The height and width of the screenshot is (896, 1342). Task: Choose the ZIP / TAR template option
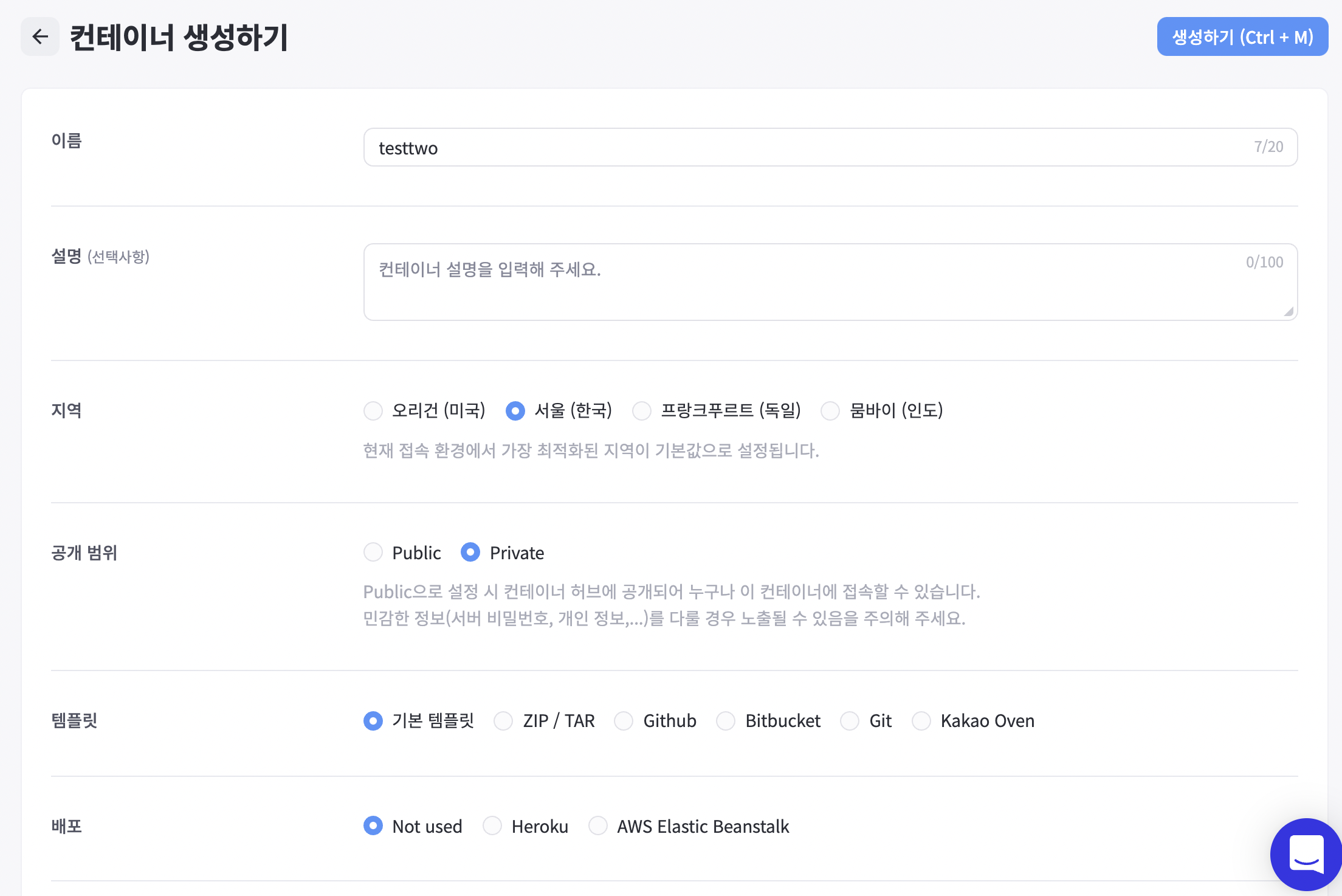[503, 721]
